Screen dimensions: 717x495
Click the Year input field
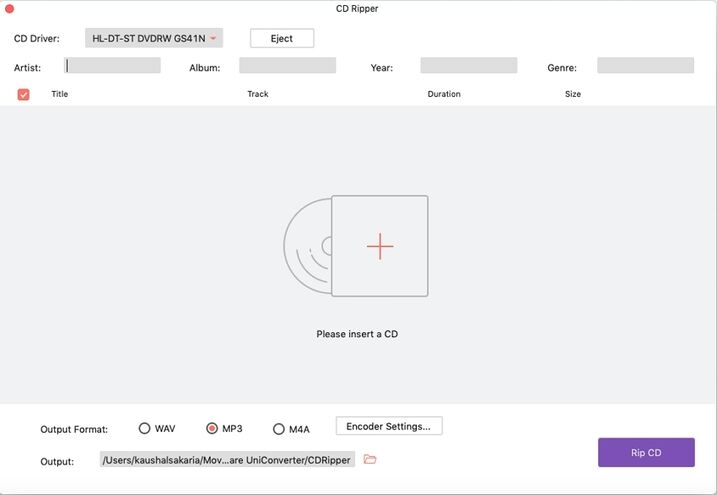(x=469, y=65)
